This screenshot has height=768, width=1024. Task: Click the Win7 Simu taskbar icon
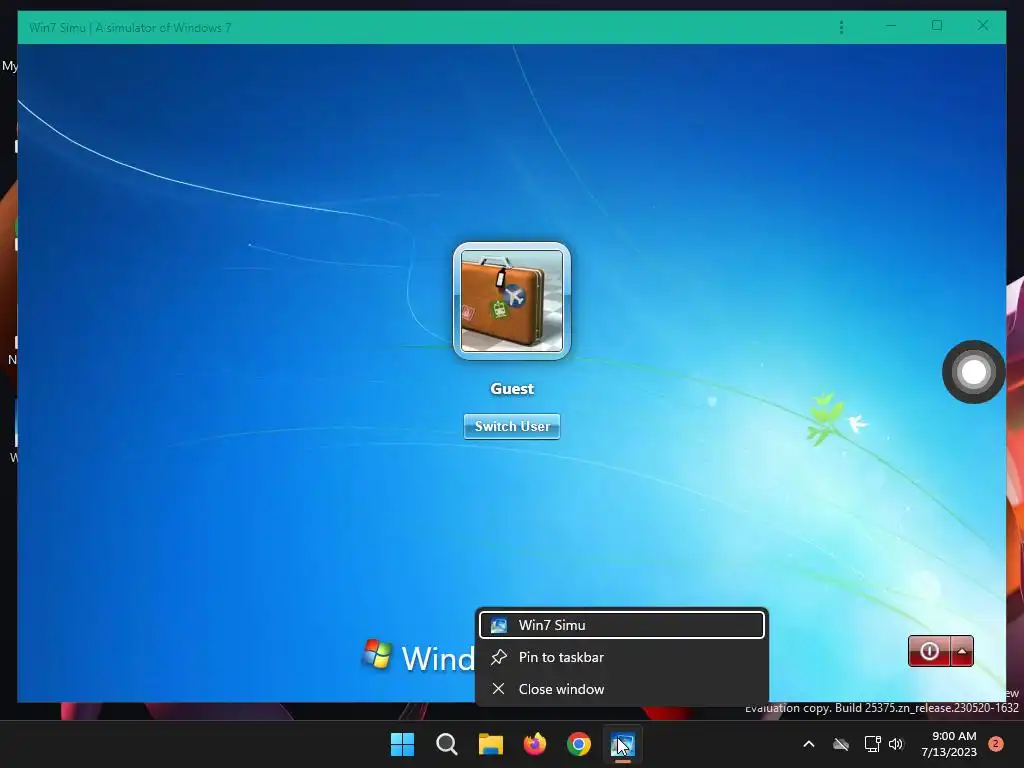click(623, 744)
